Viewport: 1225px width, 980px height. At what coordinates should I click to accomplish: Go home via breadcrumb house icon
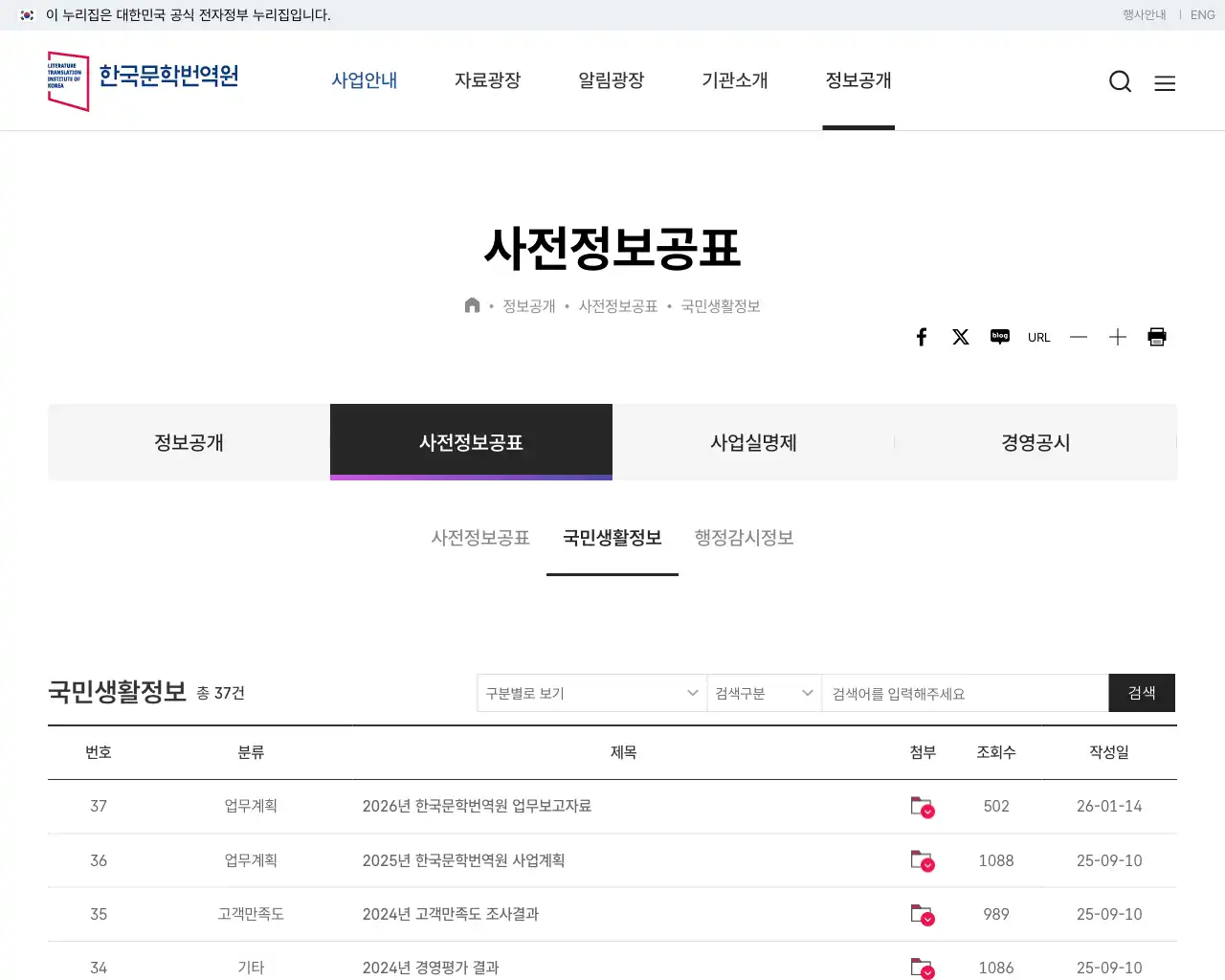pyautogui.click(x=472, y=305)
